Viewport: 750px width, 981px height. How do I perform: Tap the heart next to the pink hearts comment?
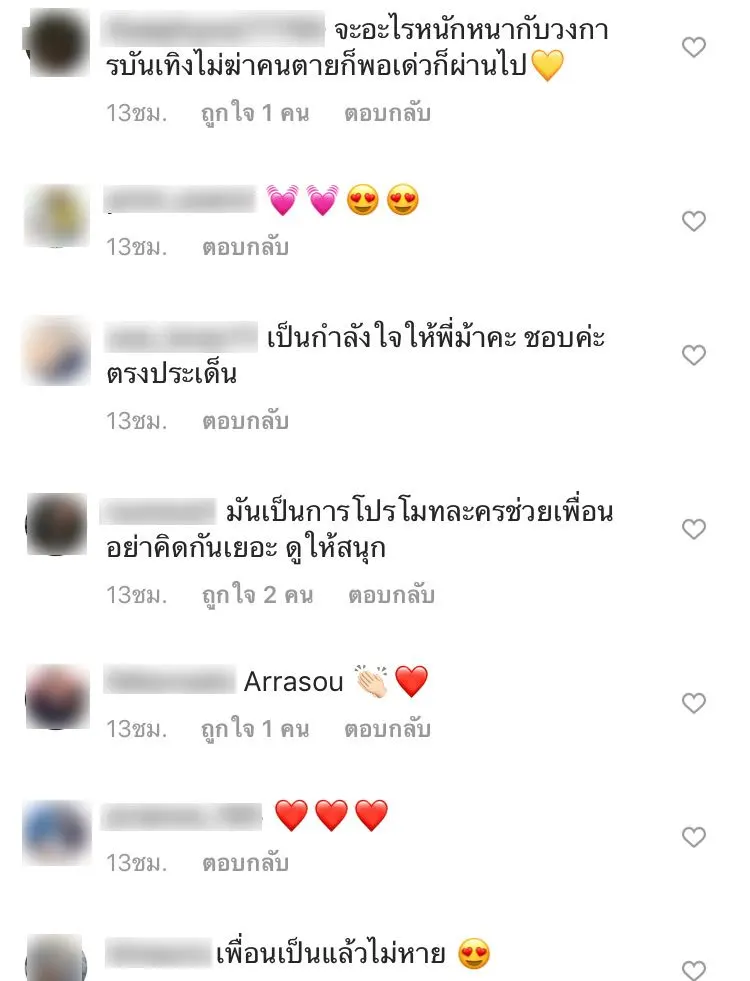pyautogui.click(x=694, y=221)
